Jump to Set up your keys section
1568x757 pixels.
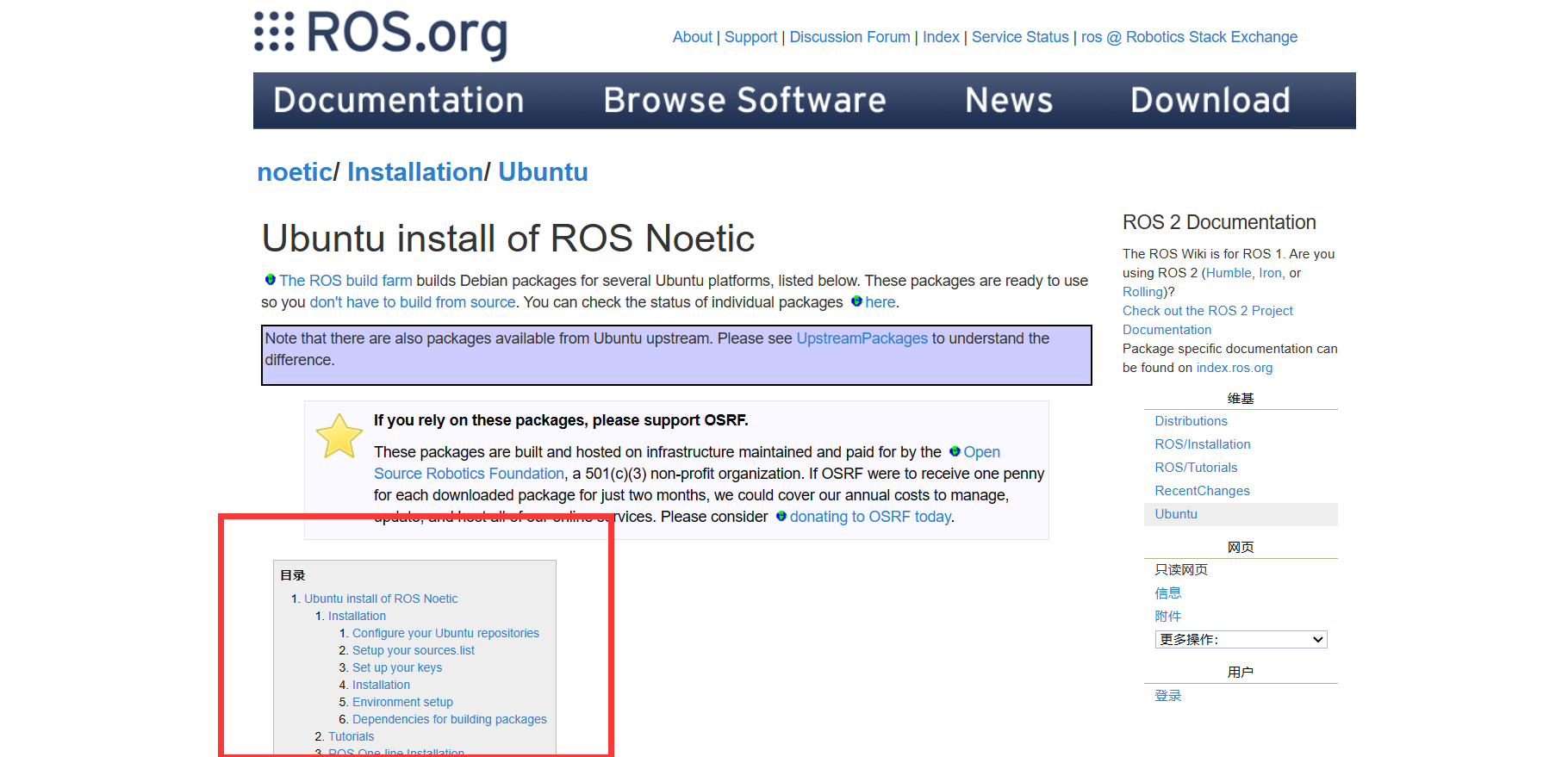(x=396, y=667)
